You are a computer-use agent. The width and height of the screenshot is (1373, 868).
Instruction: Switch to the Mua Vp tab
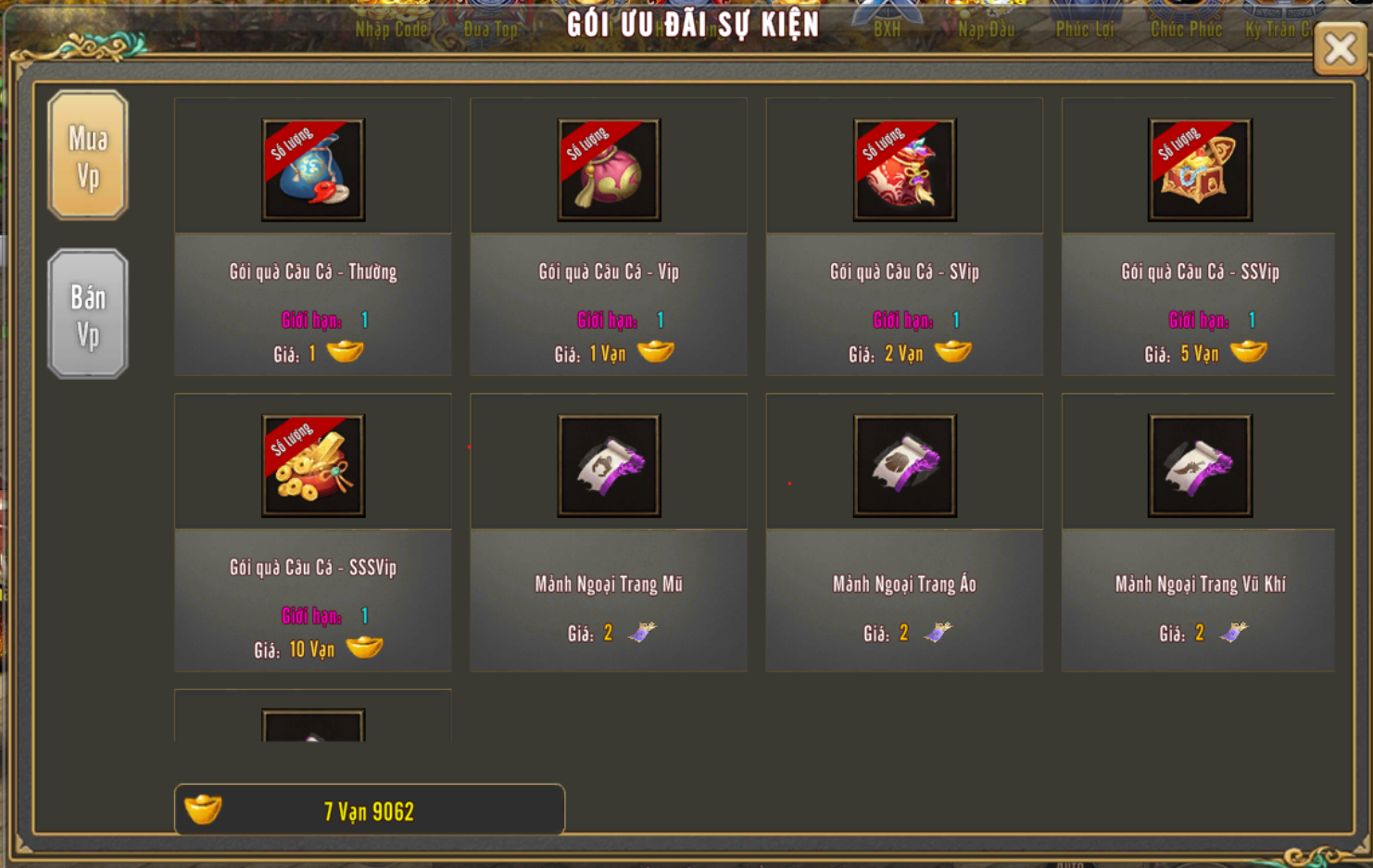(88, 156)
